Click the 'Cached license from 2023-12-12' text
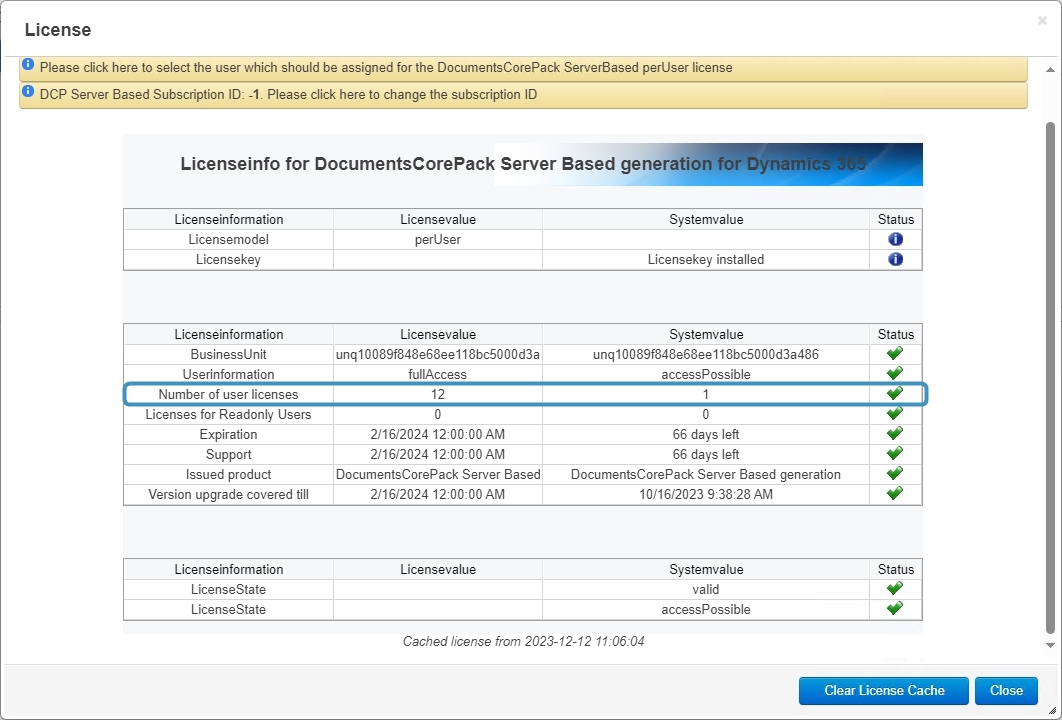Image resolution: width=1062 pixels, height=720 pixels. (x=523, y=641)
